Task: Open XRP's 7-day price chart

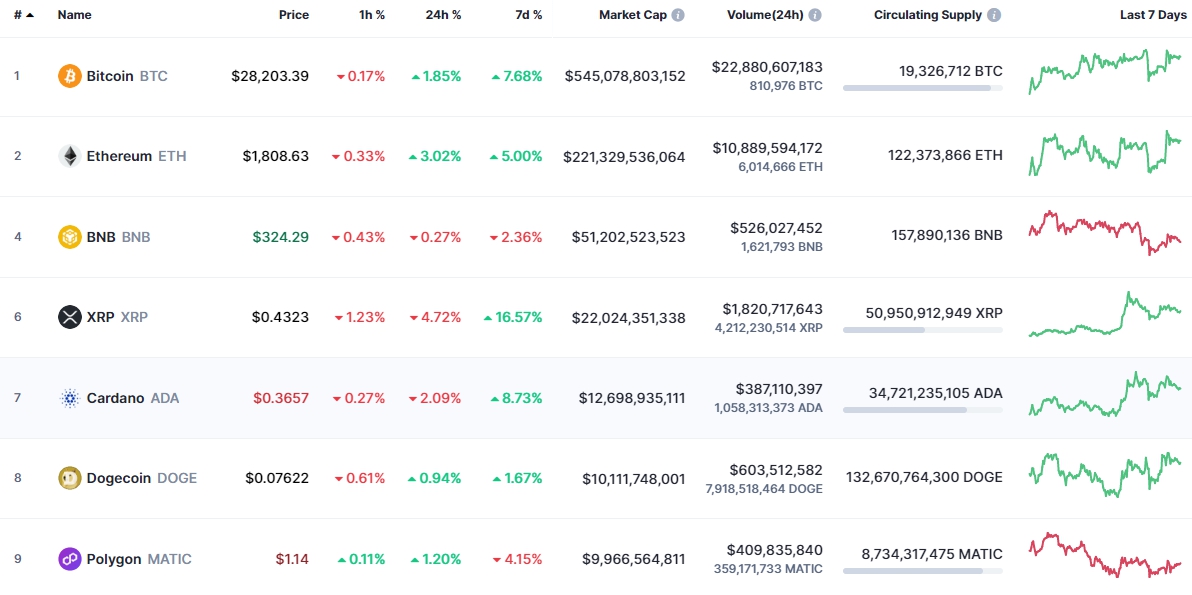Action: click(x=1105, y=313)
